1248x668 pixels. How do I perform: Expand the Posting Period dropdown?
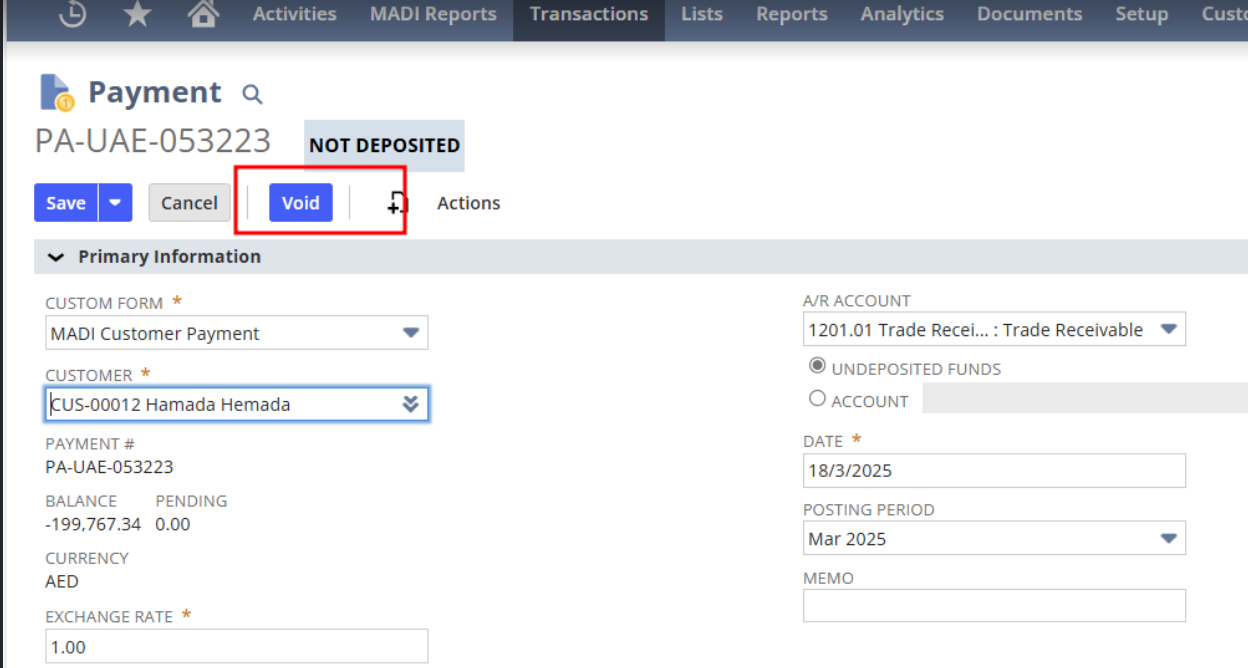[1167, 538]
